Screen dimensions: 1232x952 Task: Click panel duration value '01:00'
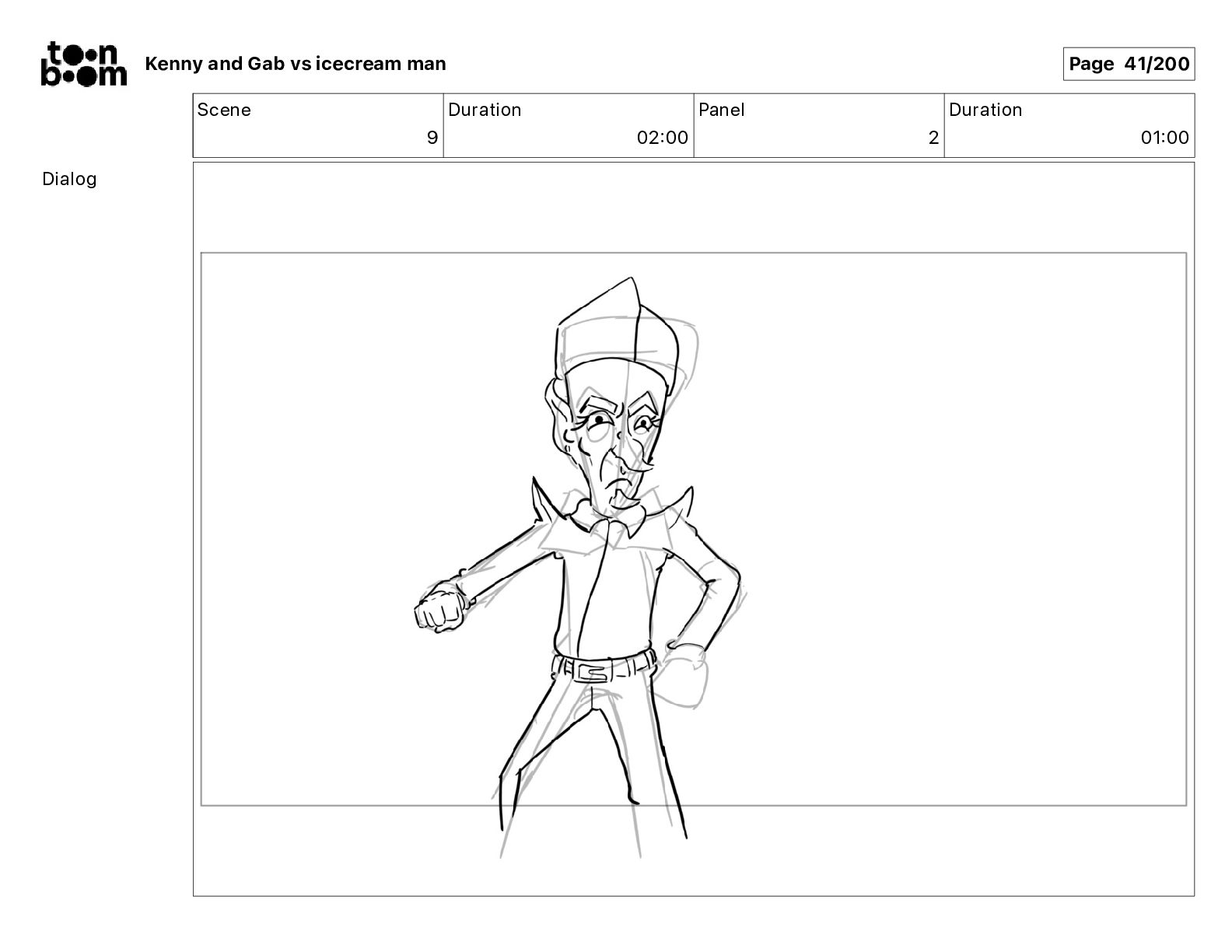click(x=1164, y=138)
